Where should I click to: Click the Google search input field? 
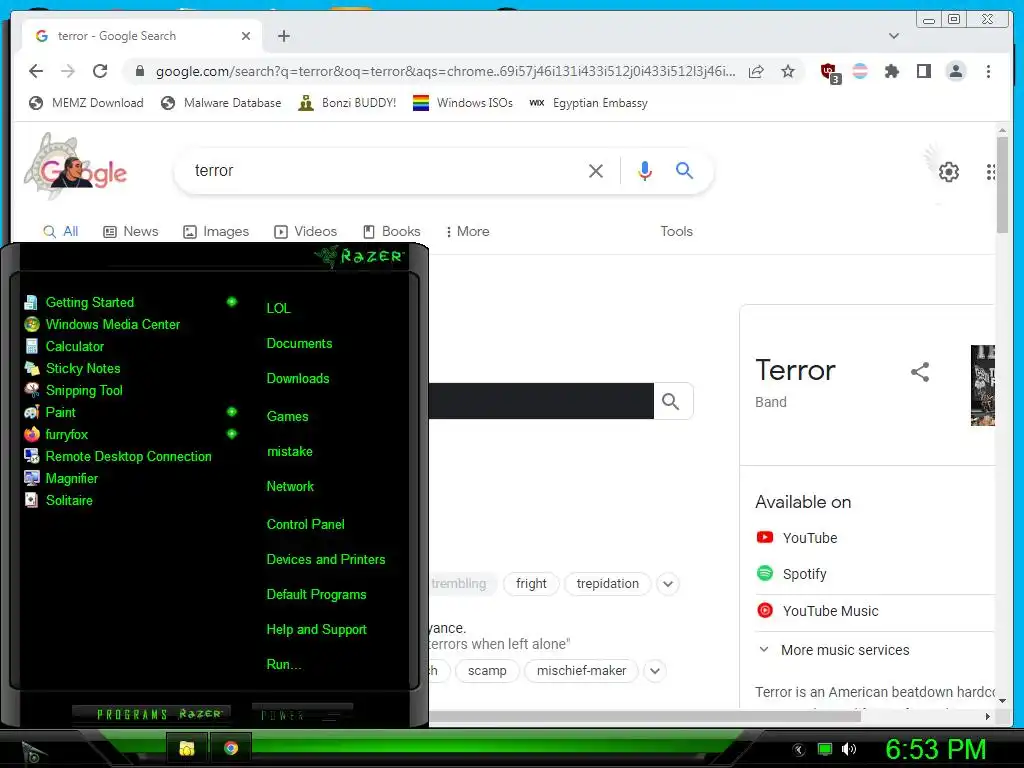(x=385, y=170)
